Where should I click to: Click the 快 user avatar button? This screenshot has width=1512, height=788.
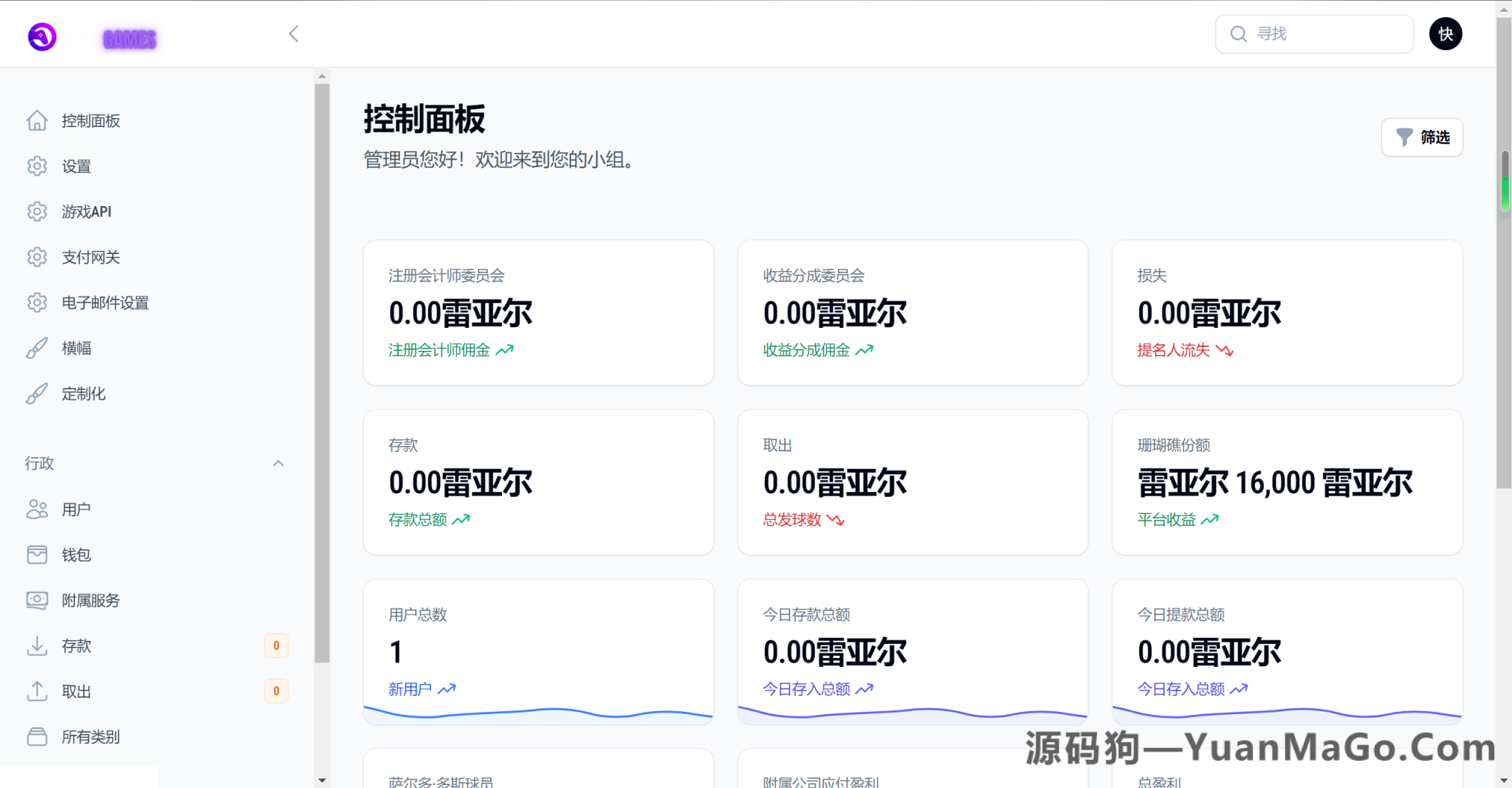click(x=1446, y=33)
